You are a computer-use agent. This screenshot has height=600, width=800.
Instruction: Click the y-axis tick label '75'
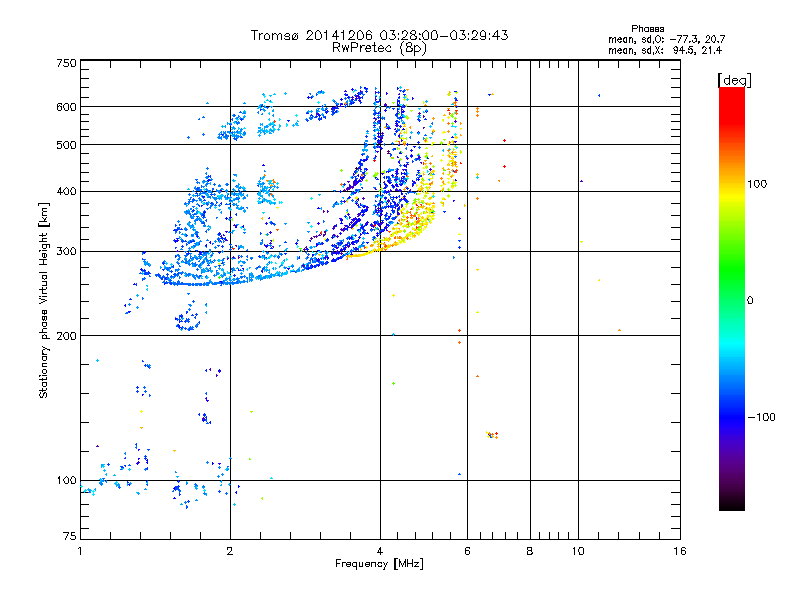[x=70, y=536]
